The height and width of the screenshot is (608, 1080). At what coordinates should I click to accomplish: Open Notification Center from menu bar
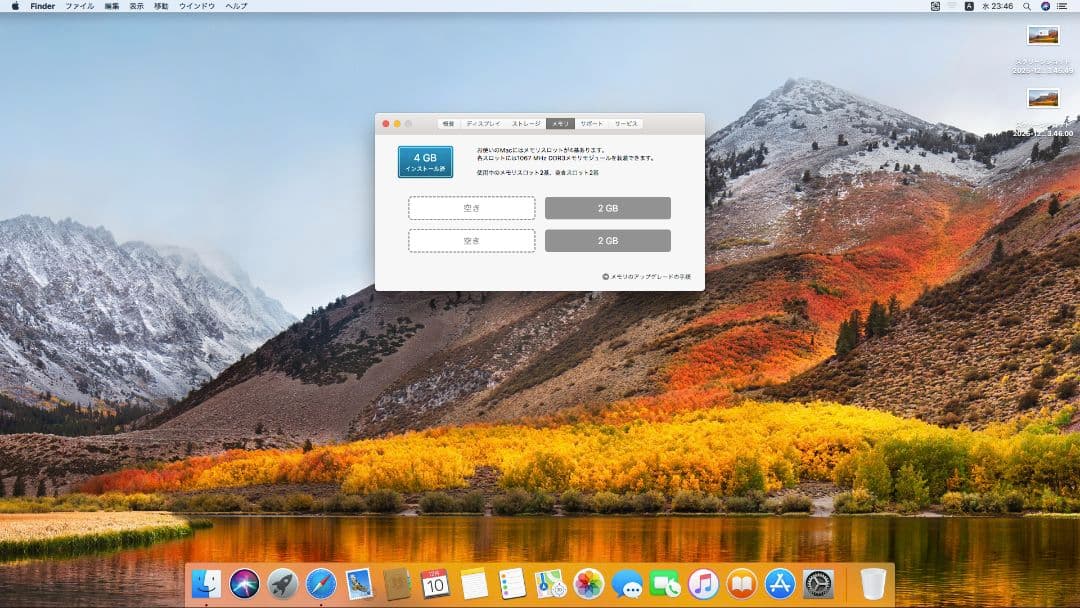(1066, 6)
